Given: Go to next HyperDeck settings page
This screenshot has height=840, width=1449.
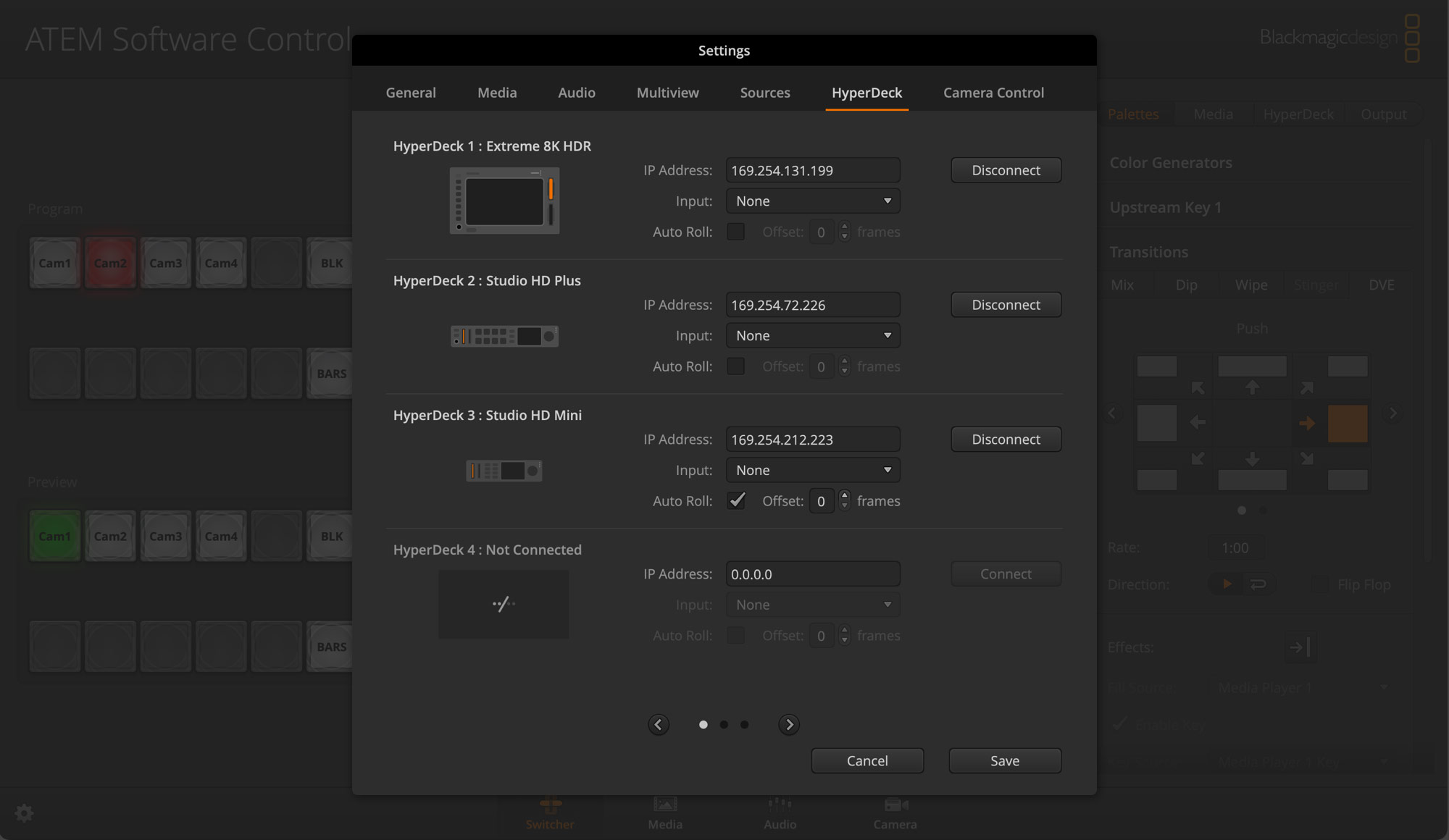Looking at the screenshot, I should pos(788,724).
